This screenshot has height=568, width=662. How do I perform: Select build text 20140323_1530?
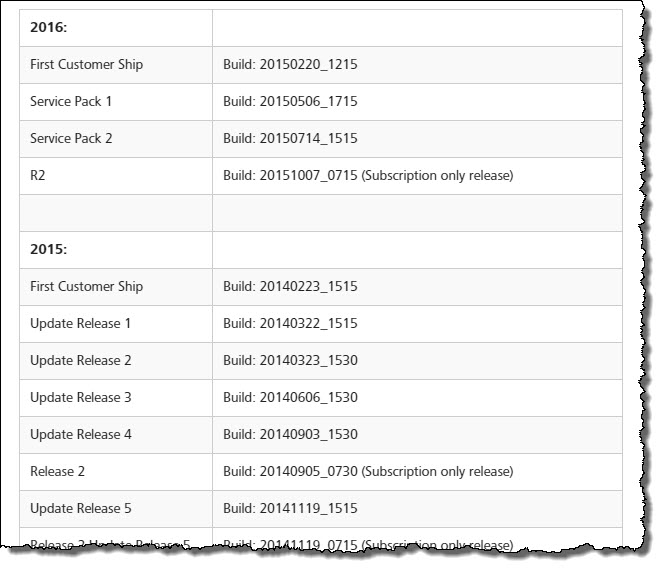[290, 360]
